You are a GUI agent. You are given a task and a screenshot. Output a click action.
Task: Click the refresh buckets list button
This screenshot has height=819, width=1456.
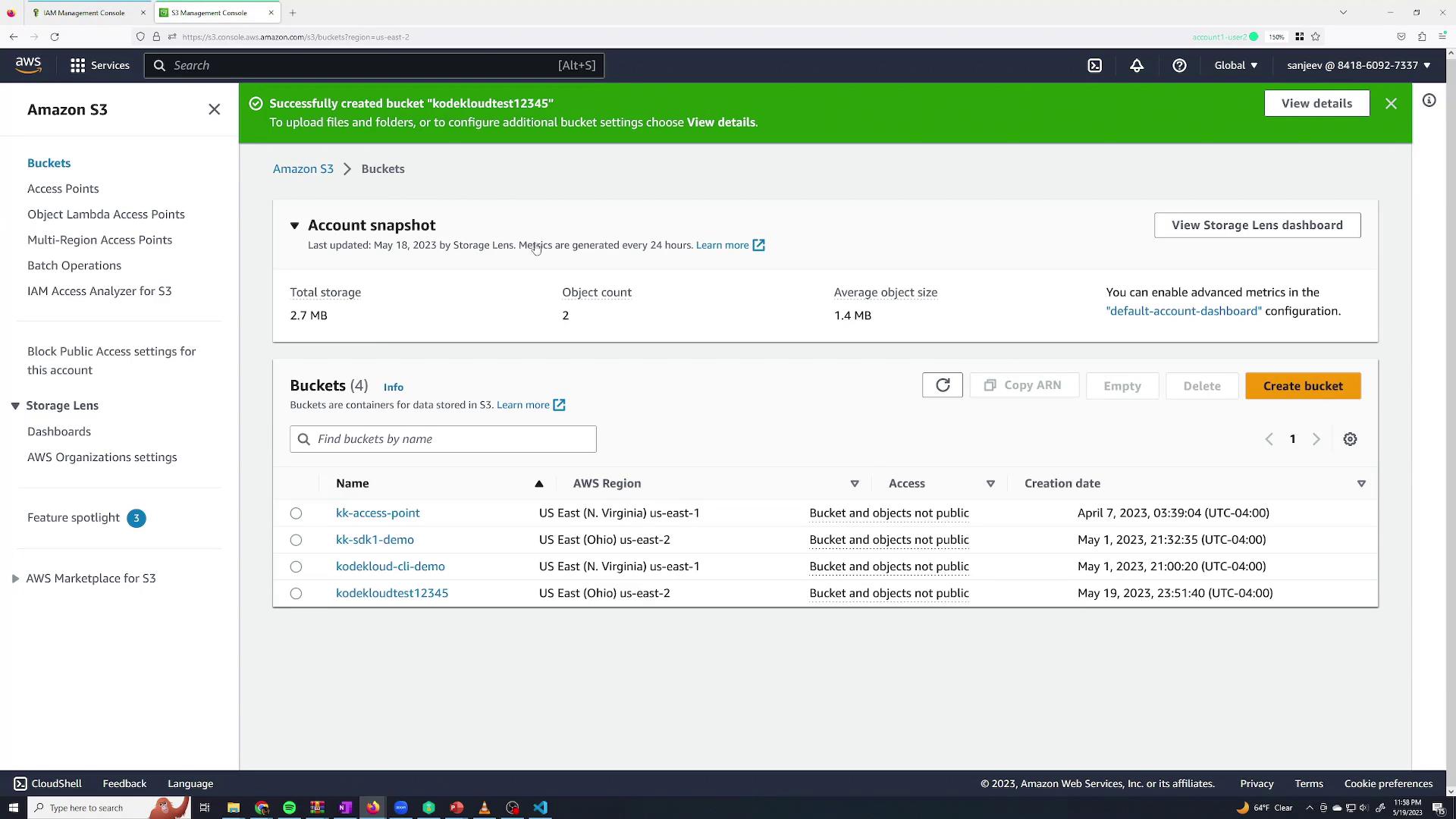942,385
